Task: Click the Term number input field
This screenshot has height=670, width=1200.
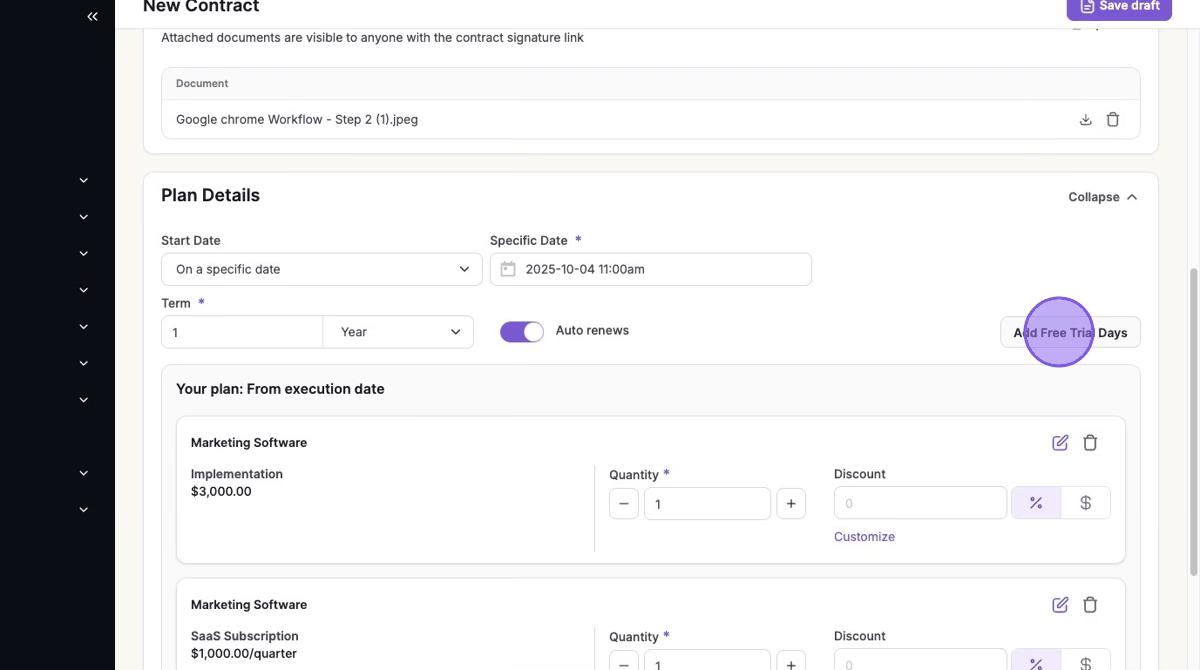Action: coord(242,332)
